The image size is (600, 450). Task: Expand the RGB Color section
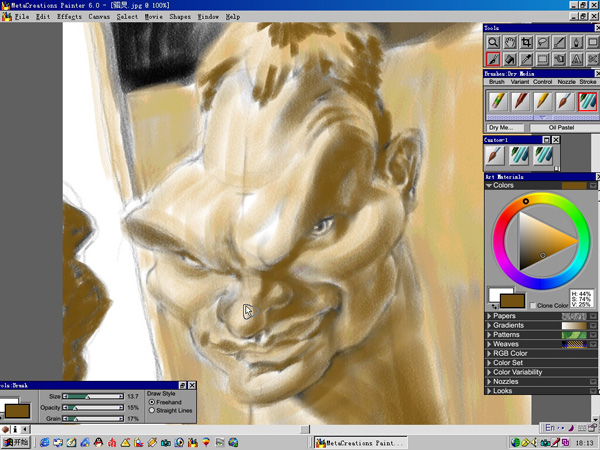click(x=489, y=354)
